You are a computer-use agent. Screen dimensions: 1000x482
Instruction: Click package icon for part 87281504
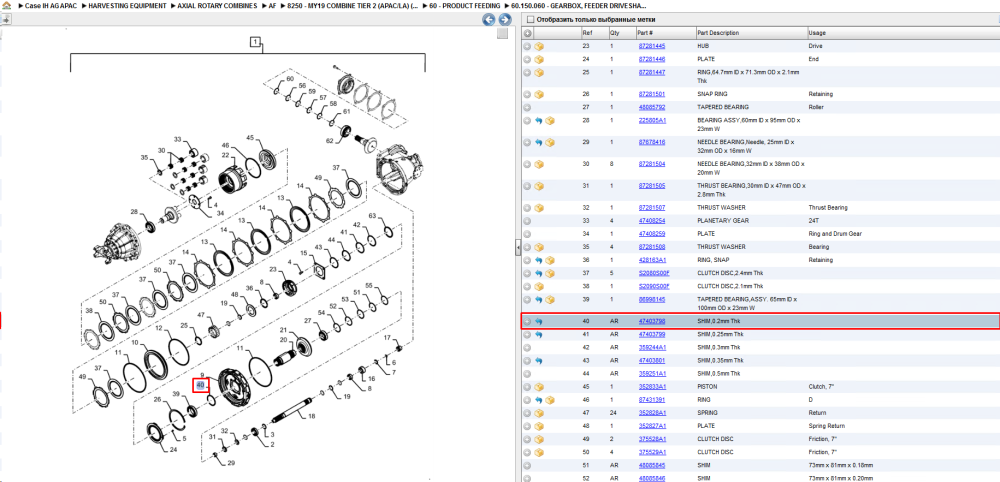pos(539,164)
